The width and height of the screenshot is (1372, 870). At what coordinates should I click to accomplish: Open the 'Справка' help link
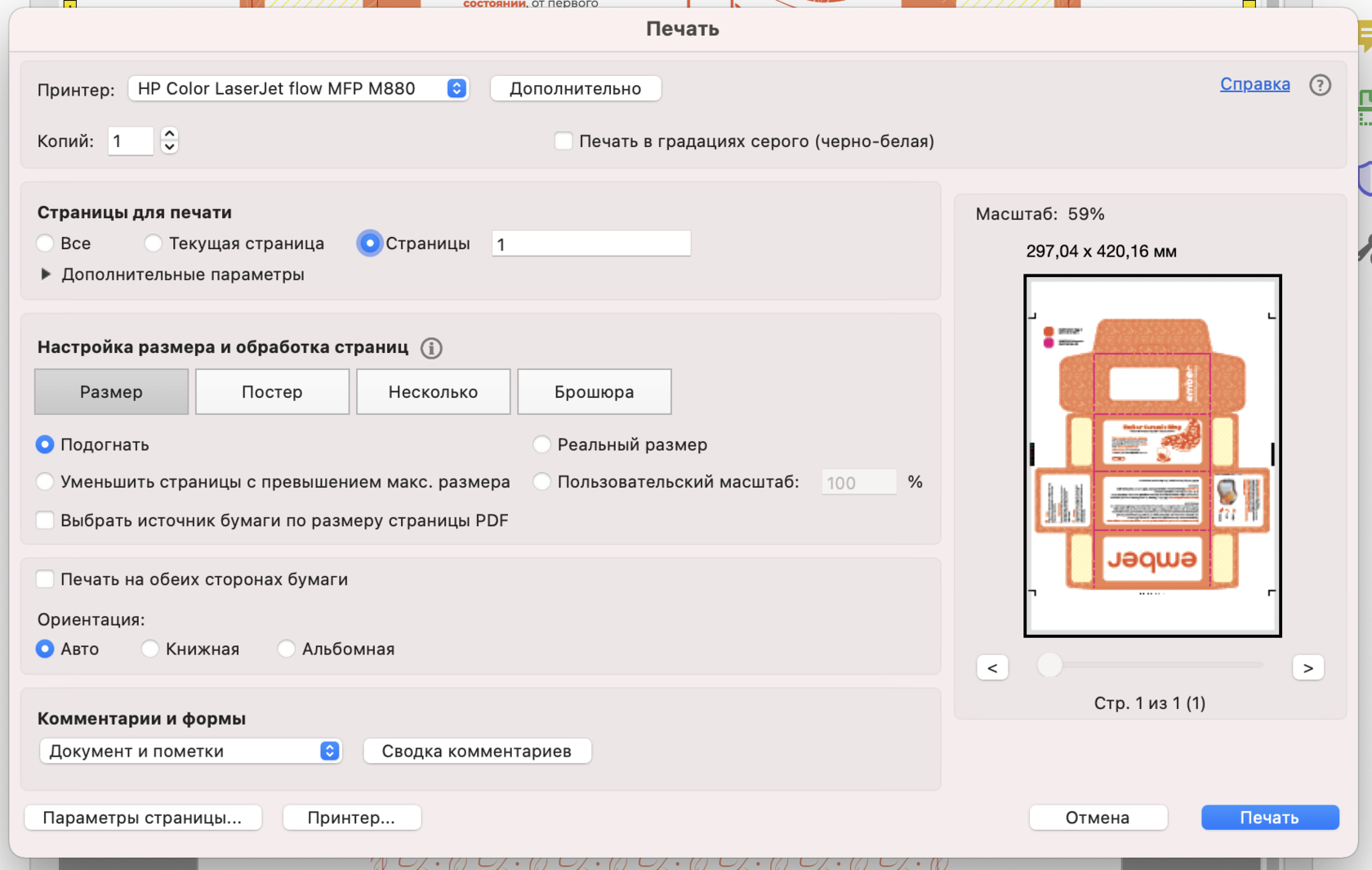coord(1254,84)
